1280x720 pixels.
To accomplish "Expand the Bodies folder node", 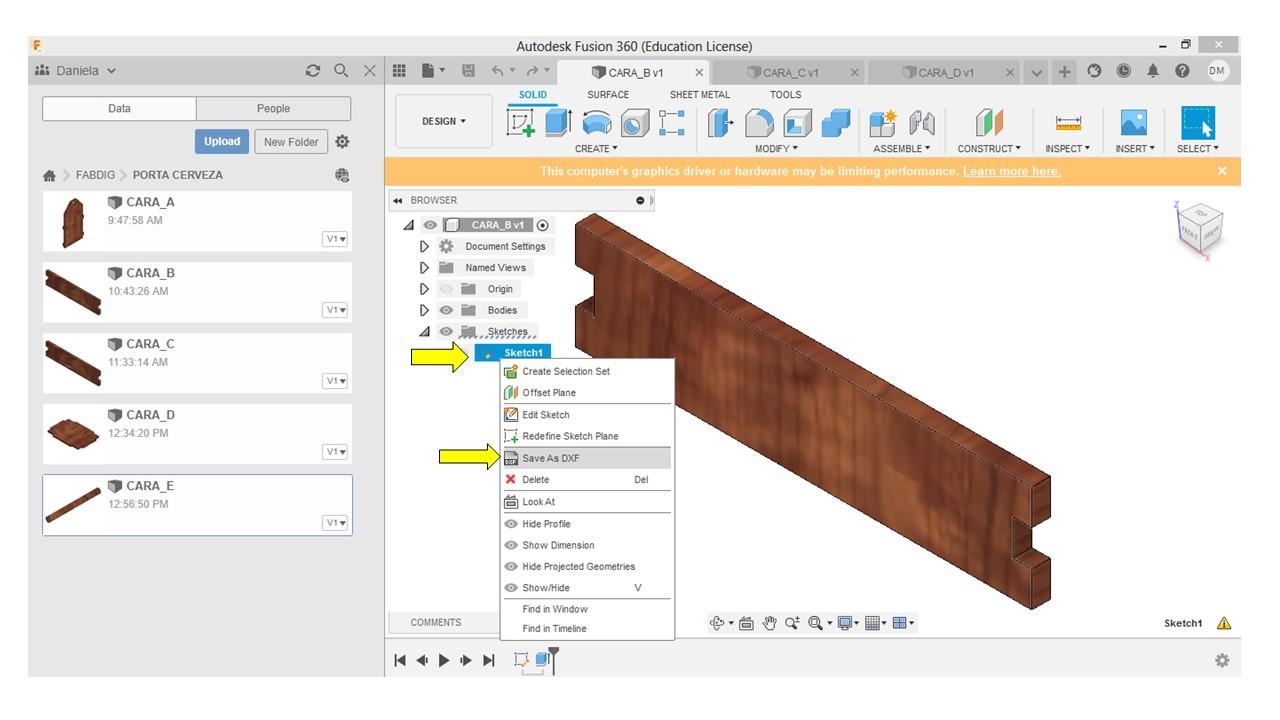I will point(424,310).
